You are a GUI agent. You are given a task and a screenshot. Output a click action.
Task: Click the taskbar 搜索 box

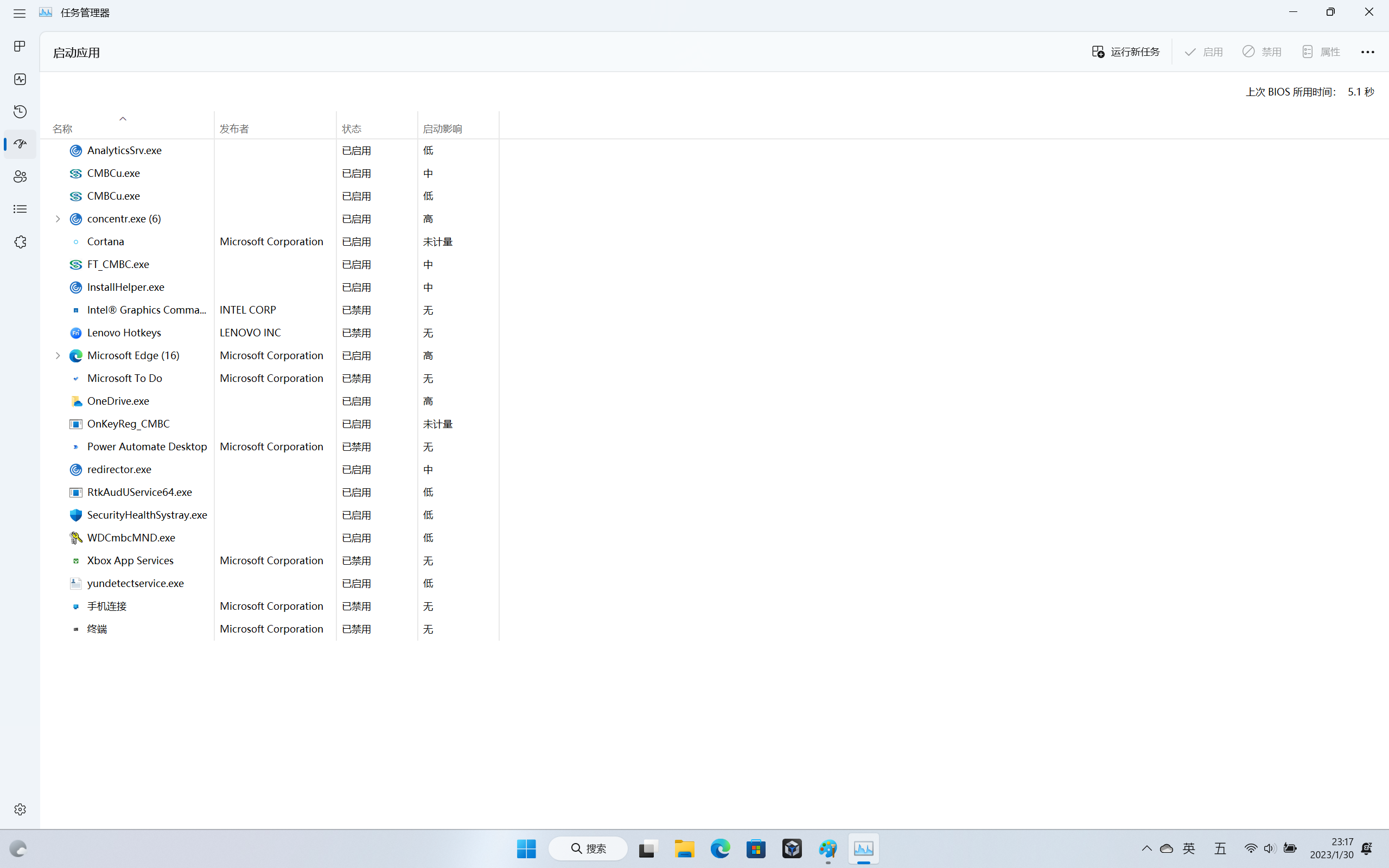pyautogui.click(x=588, y=848)
